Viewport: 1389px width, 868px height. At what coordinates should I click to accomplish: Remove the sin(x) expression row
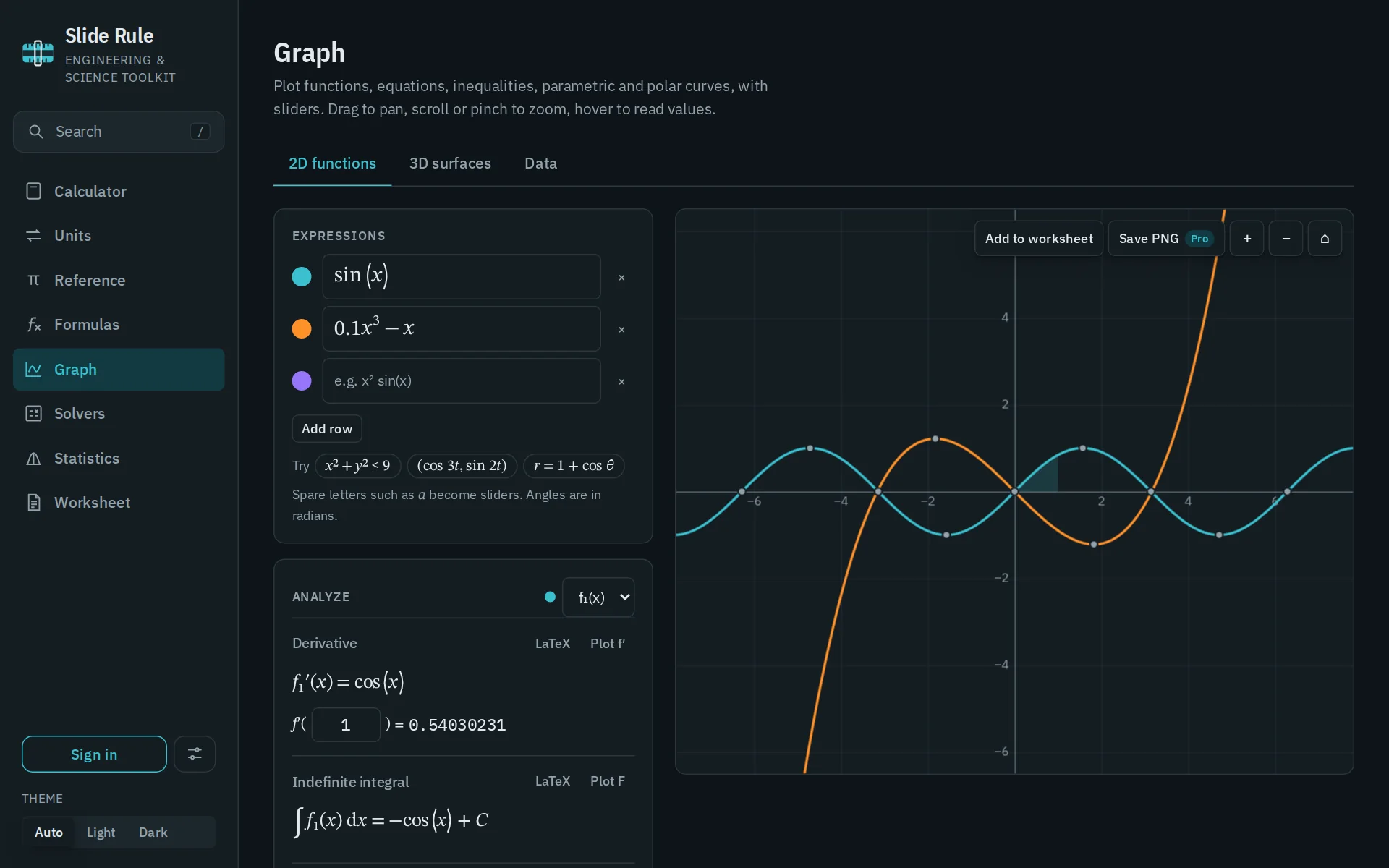[621, 277]
